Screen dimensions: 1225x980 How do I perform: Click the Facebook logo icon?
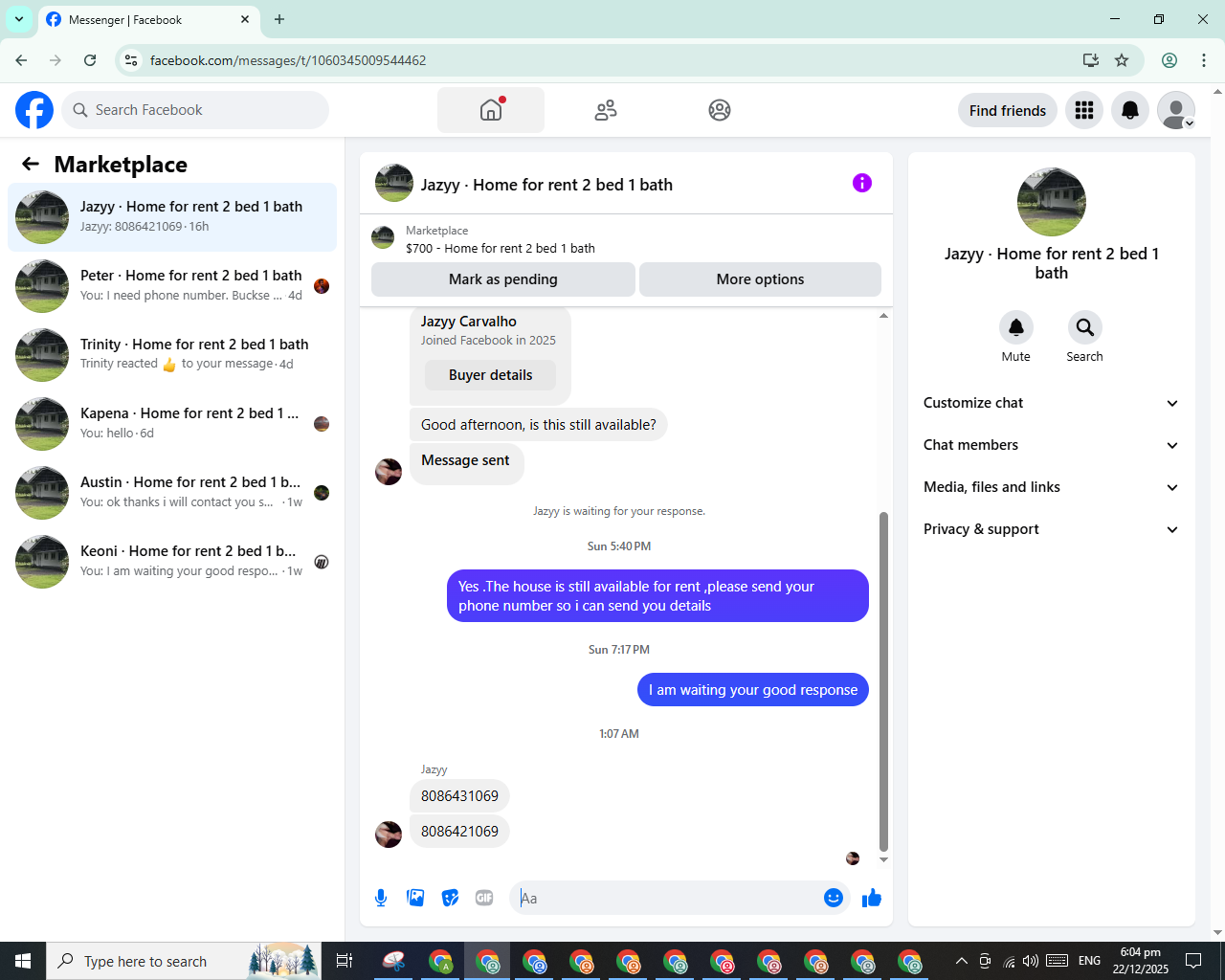coord(34,110)
